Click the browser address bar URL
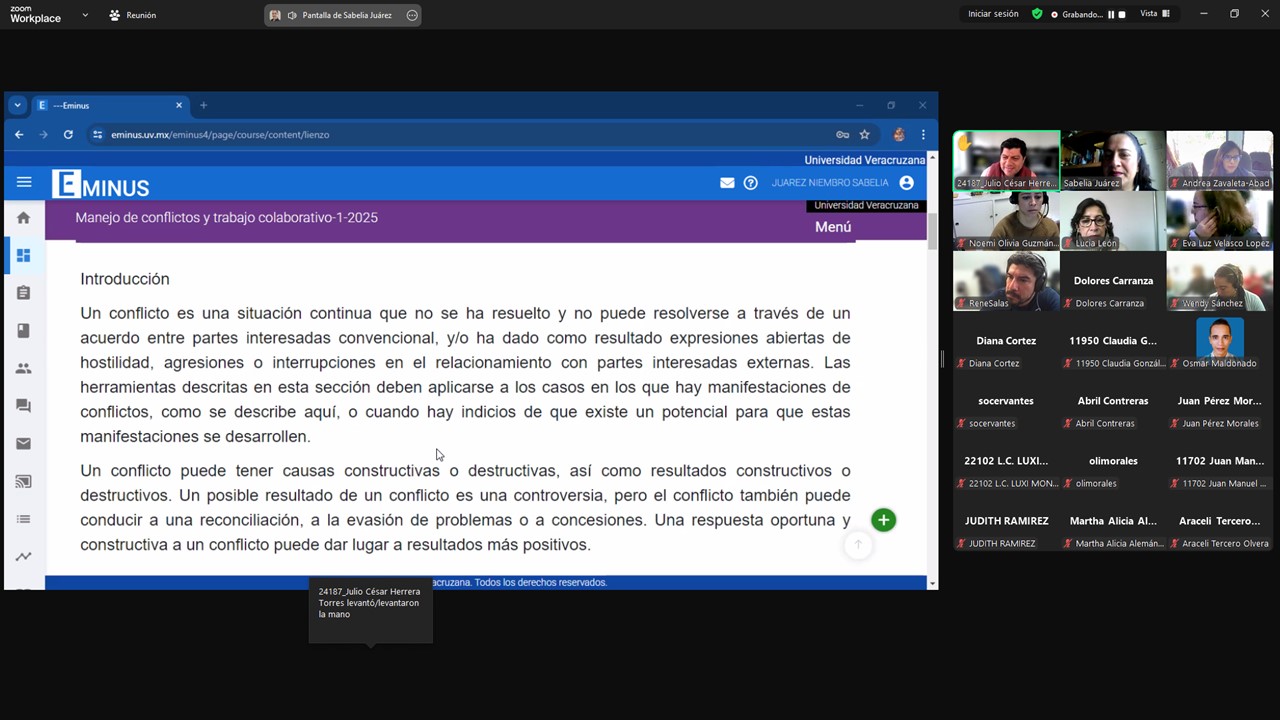1280x720 pixels. tap(220, 135)
